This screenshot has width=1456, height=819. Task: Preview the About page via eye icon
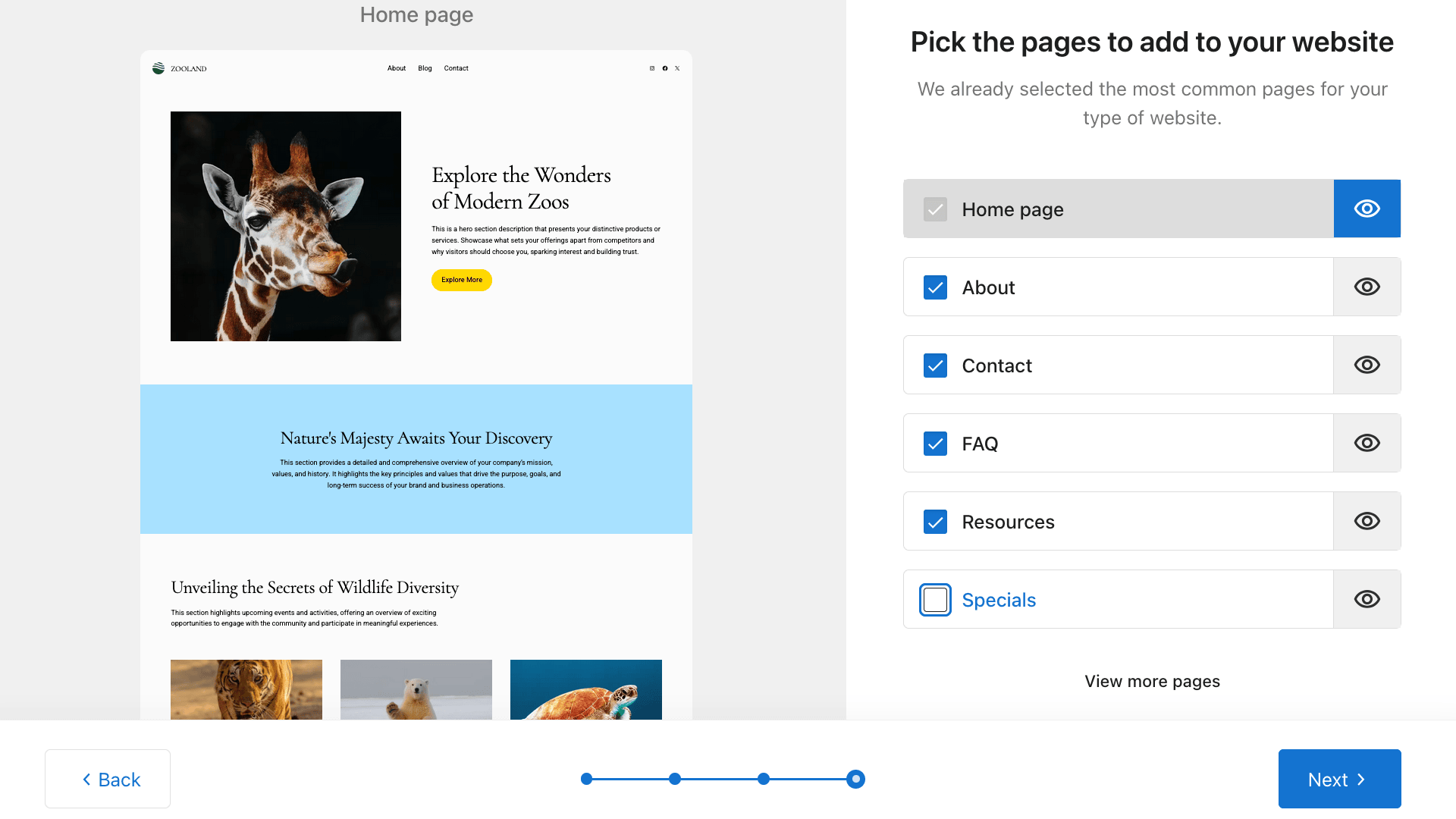point(1367,287)
